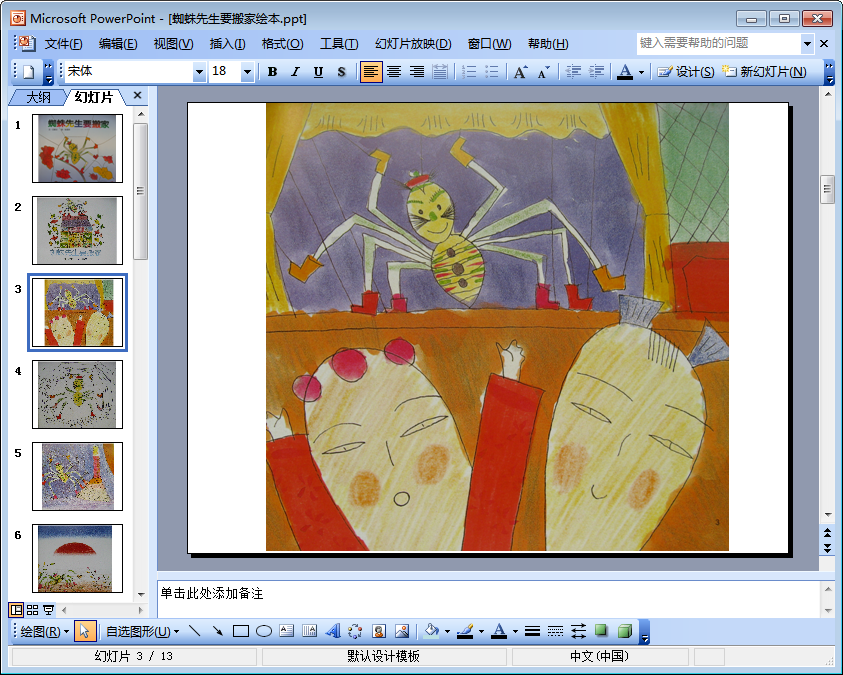Open the 文件(F) menu
This screenshot has width=843, height=675.
pos(63,44)
